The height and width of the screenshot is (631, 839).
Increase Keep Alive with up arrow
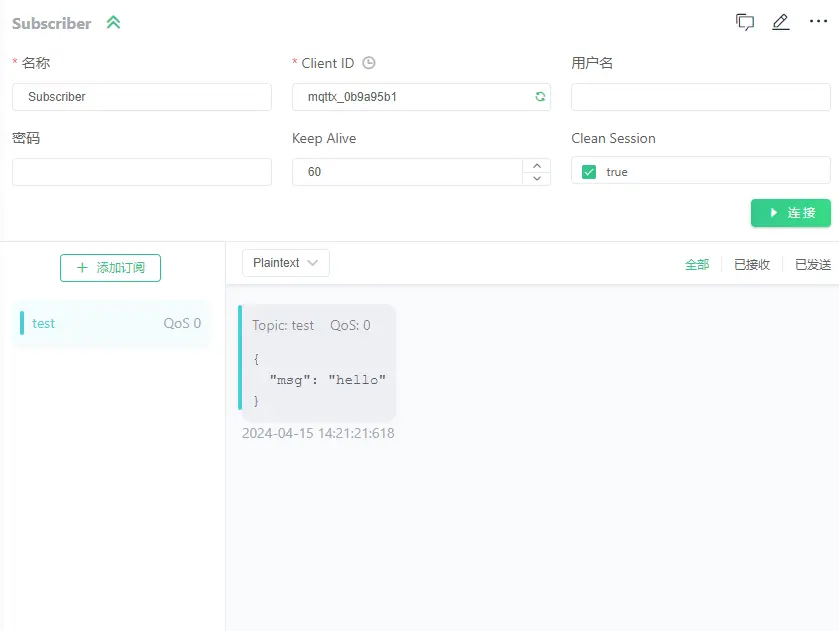tap(537, 165)
